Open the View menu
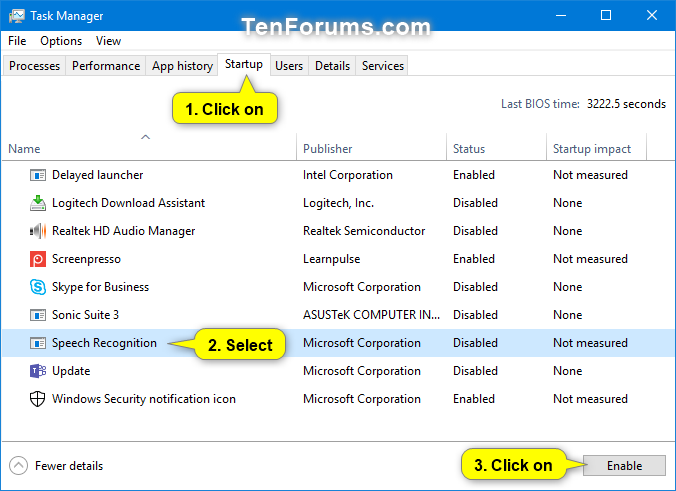The image size is (676, 491). click(x=108, y=41)
